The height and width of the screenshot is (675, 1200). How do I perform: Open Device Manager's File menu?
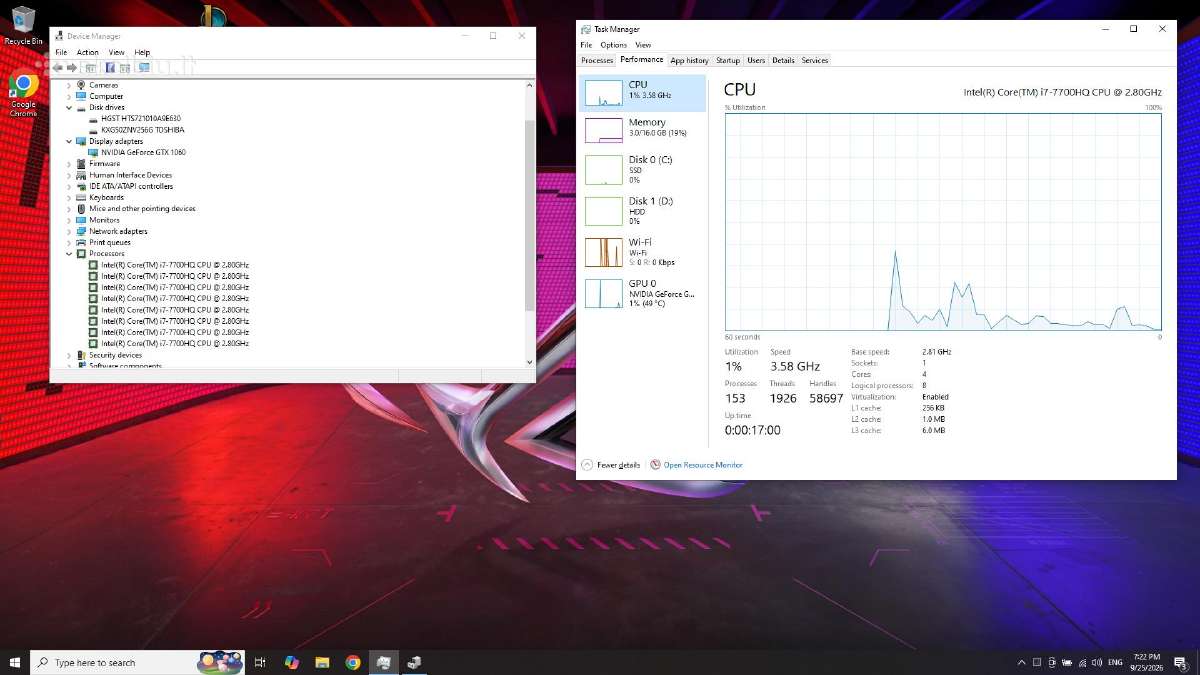[x=61, y=52]
